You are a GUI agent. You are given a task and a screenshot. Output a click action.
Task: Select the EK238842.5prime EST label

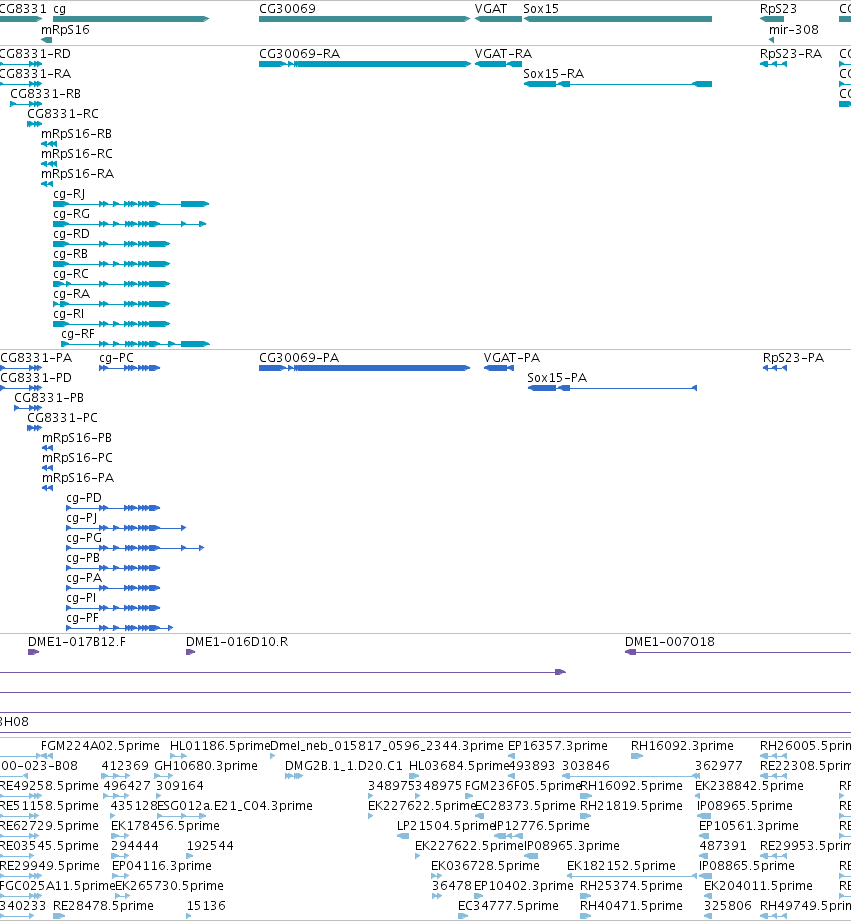(749, 785)
